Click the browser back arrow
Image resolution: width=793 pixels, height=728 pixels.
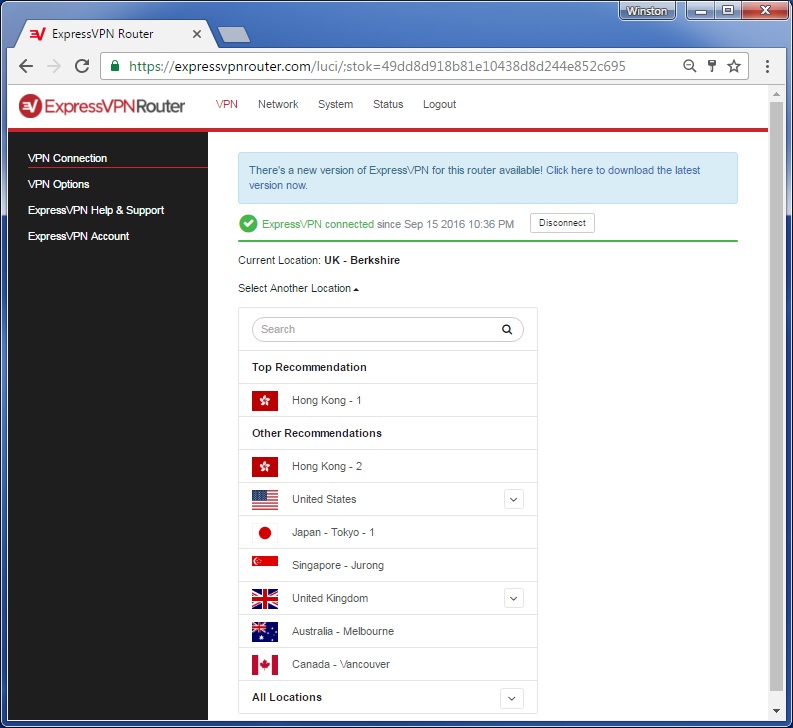pos(26,66)
